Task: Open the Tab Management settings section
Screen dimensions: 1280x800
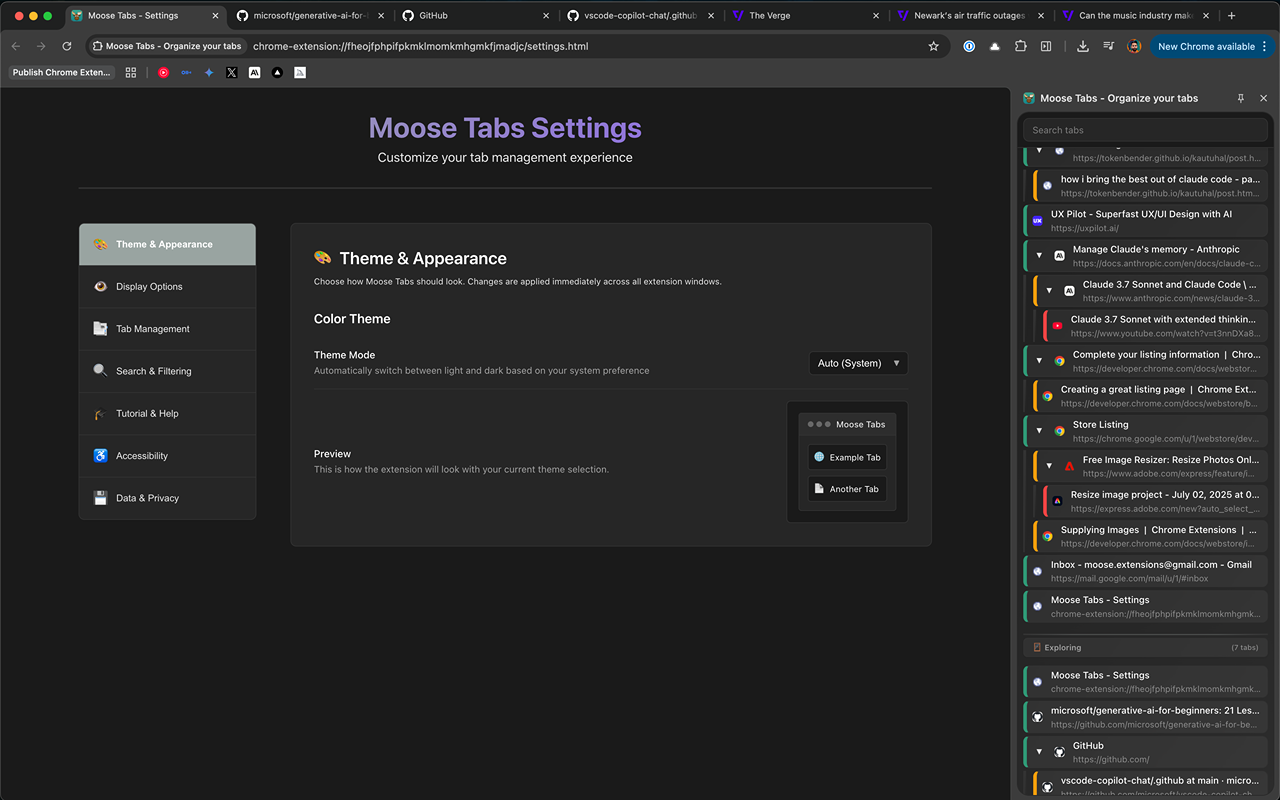Action: click(167, 329)
